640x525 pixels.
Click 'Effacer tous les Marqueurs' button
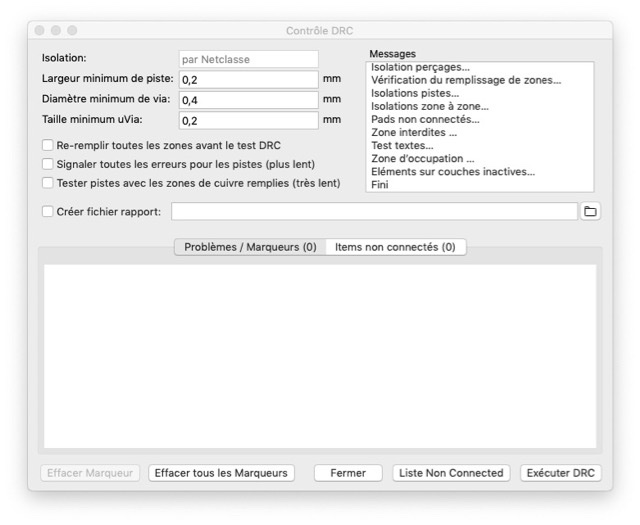pos(221,473)
